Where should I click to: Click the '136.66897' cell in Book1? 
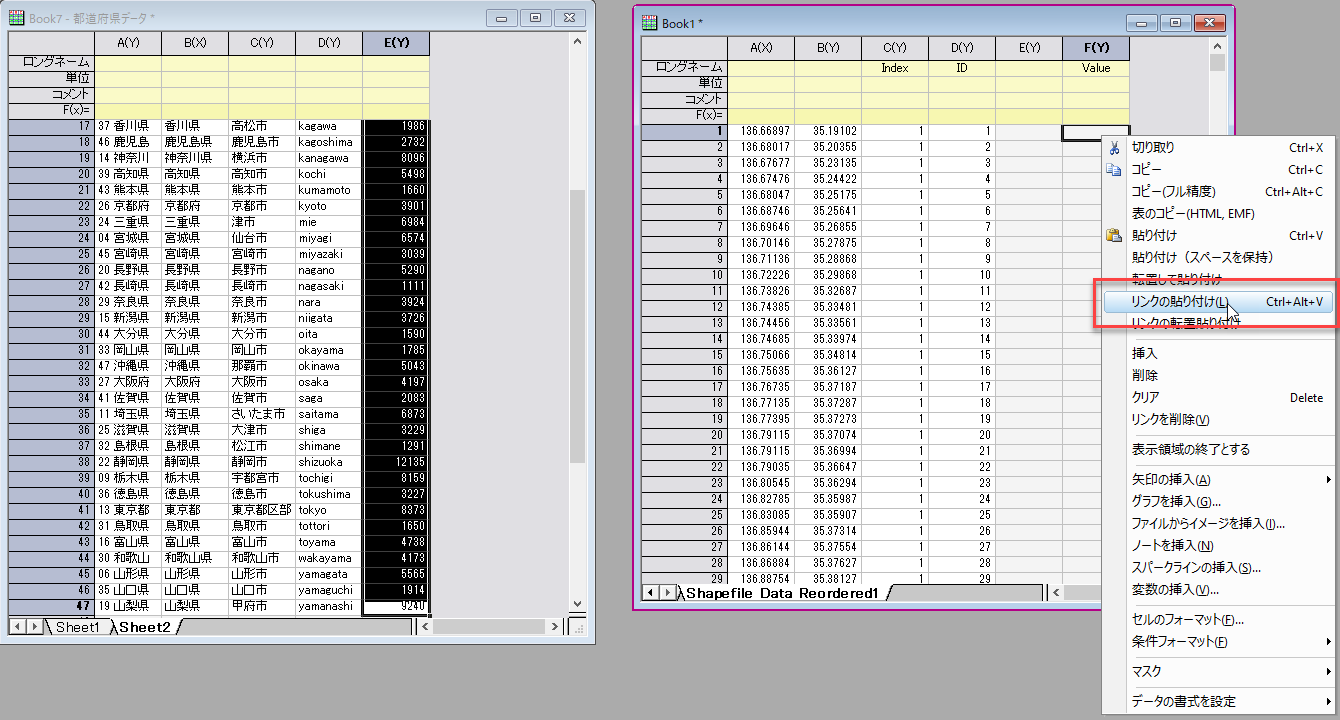coord(761,131)
